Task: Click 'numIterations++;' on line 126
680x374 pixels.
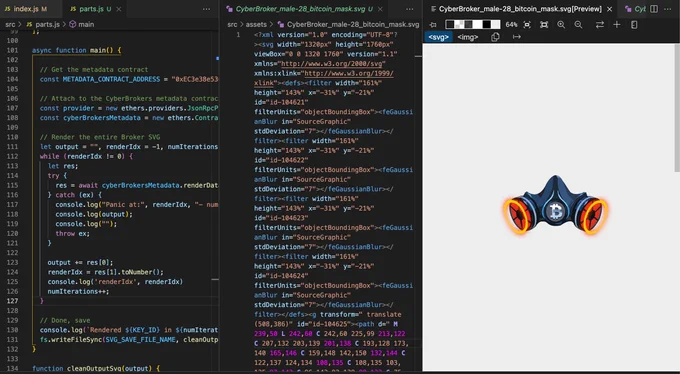Action: [x=78, y=291]
